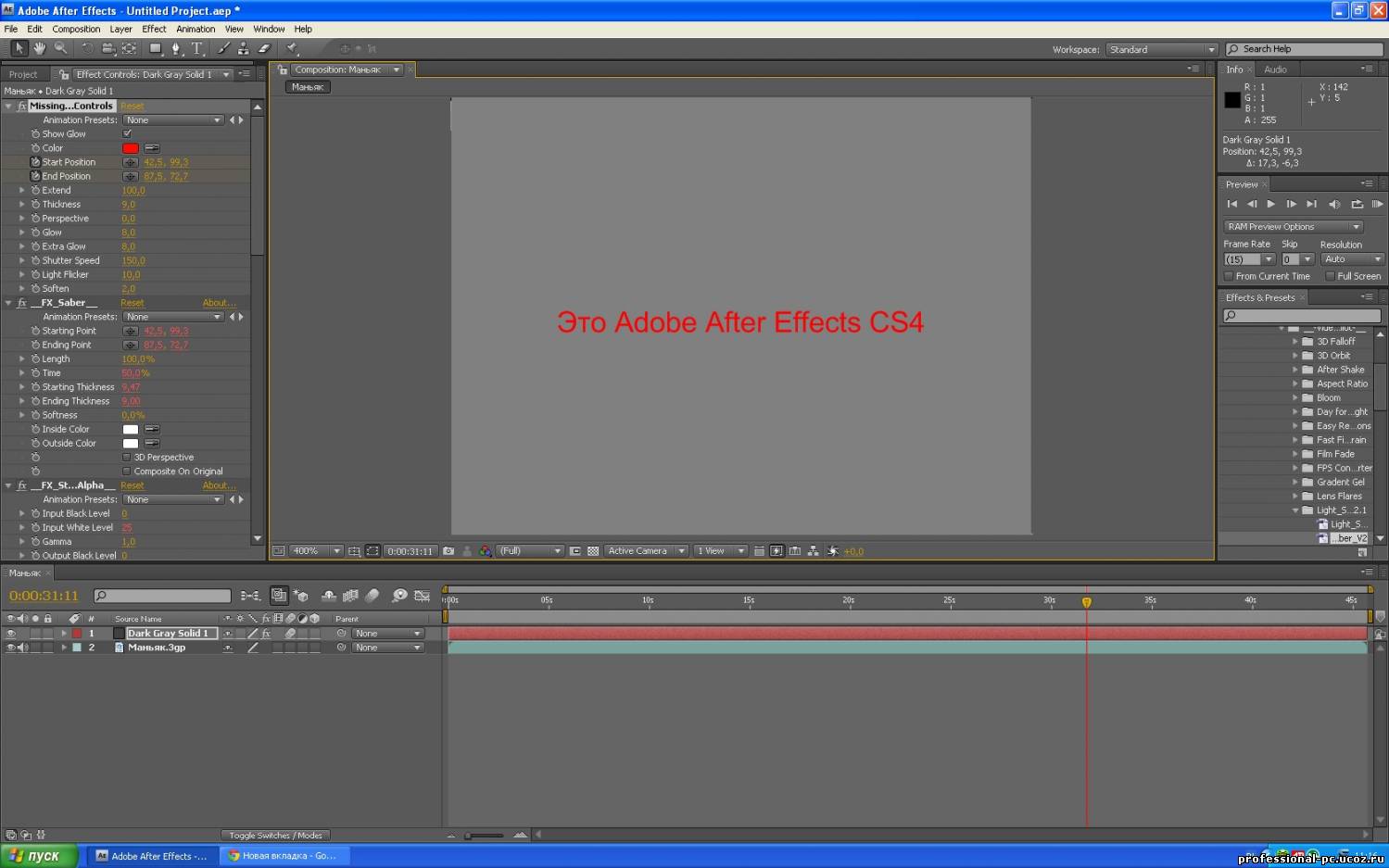The image size is (1389, 868).
Task: Select the Unified Camera tool
Action: click(x=107, y=48)
